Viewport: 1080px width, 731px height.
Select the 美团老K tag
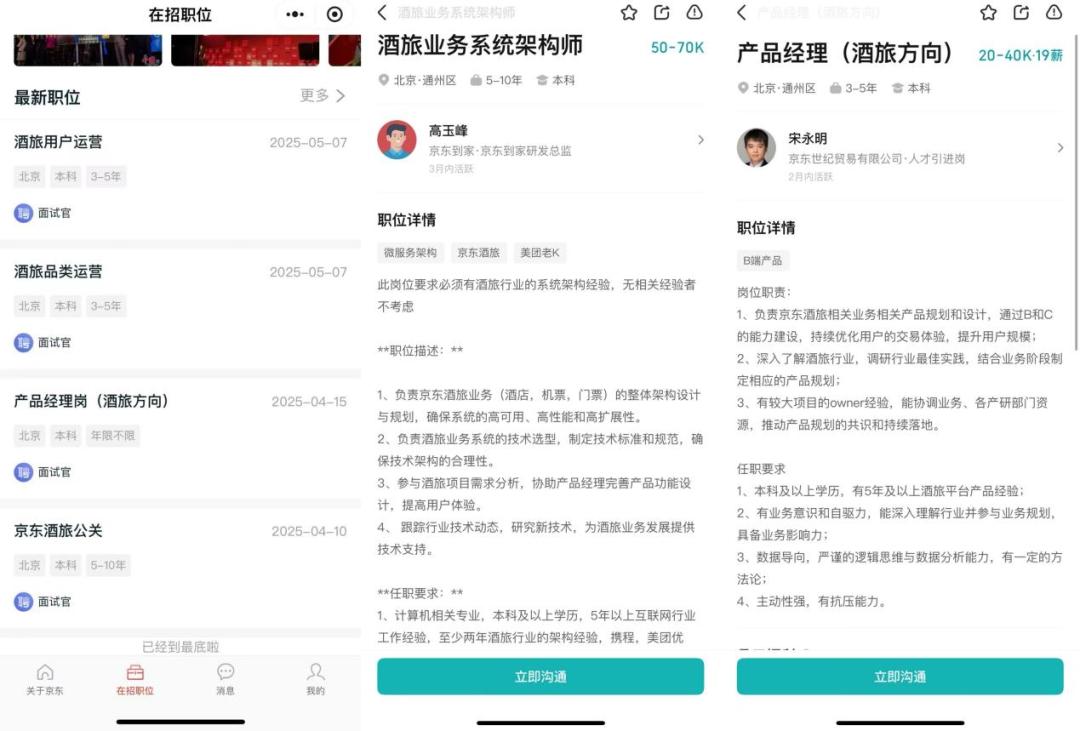tap(540, 253)
